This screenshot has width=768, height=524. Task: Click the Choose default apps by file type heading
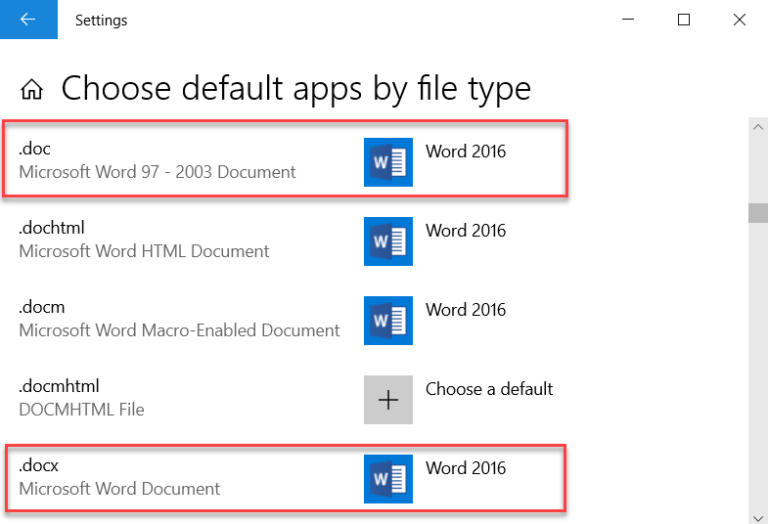296,89
